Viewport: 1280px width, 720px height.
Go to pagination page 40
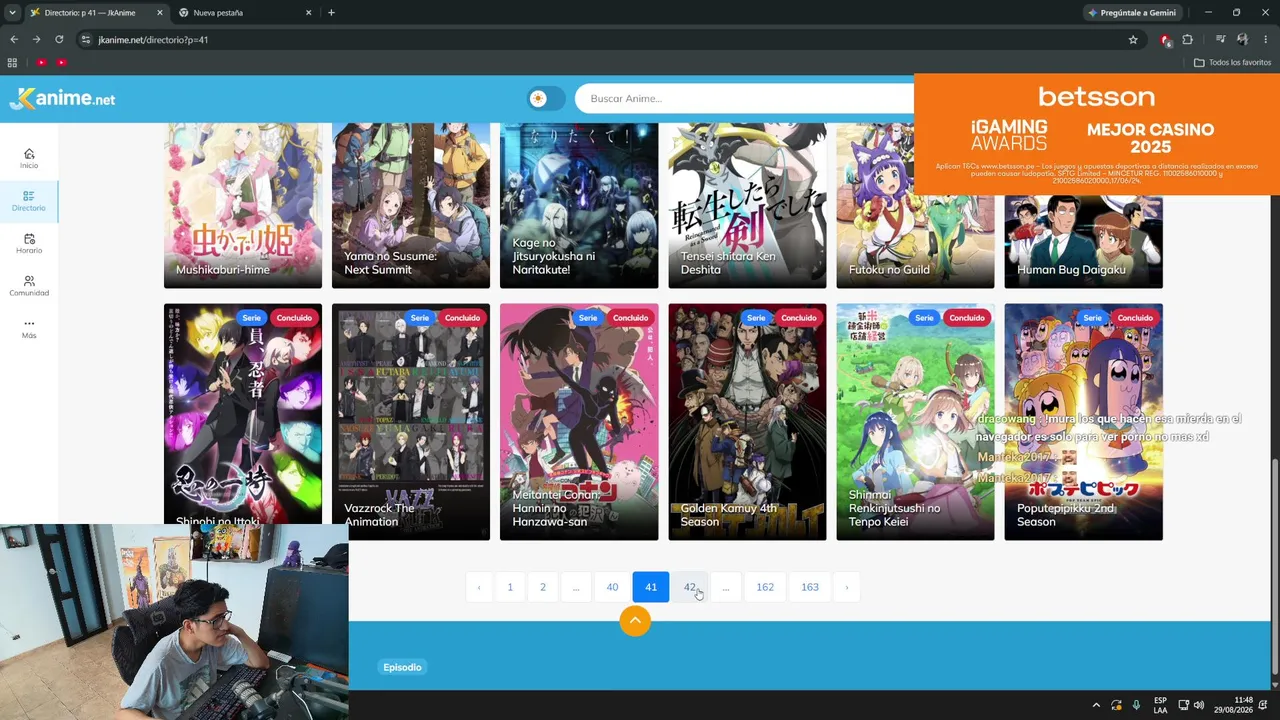[613, 587]
